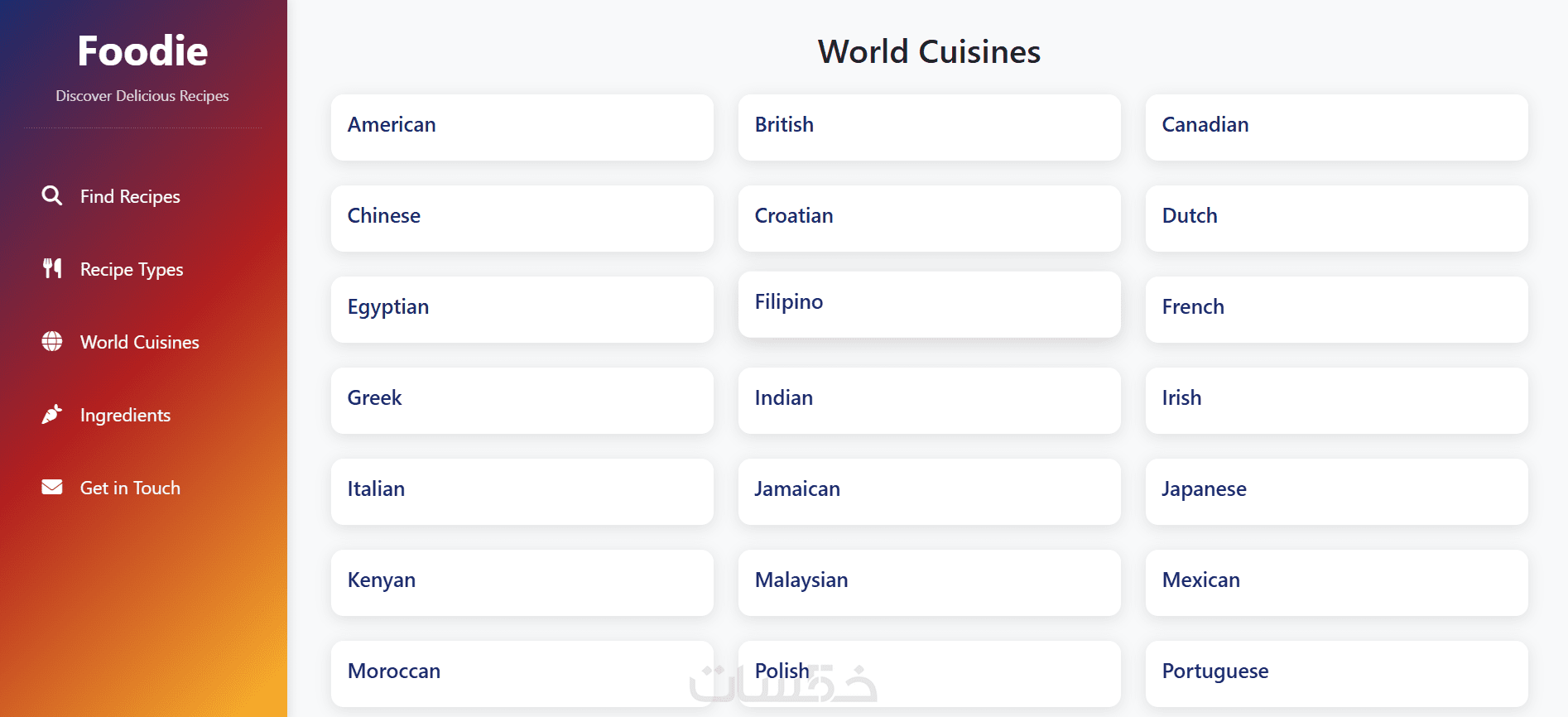
Task: Select Get in Touch menu entry
Action: click(130, 488)
